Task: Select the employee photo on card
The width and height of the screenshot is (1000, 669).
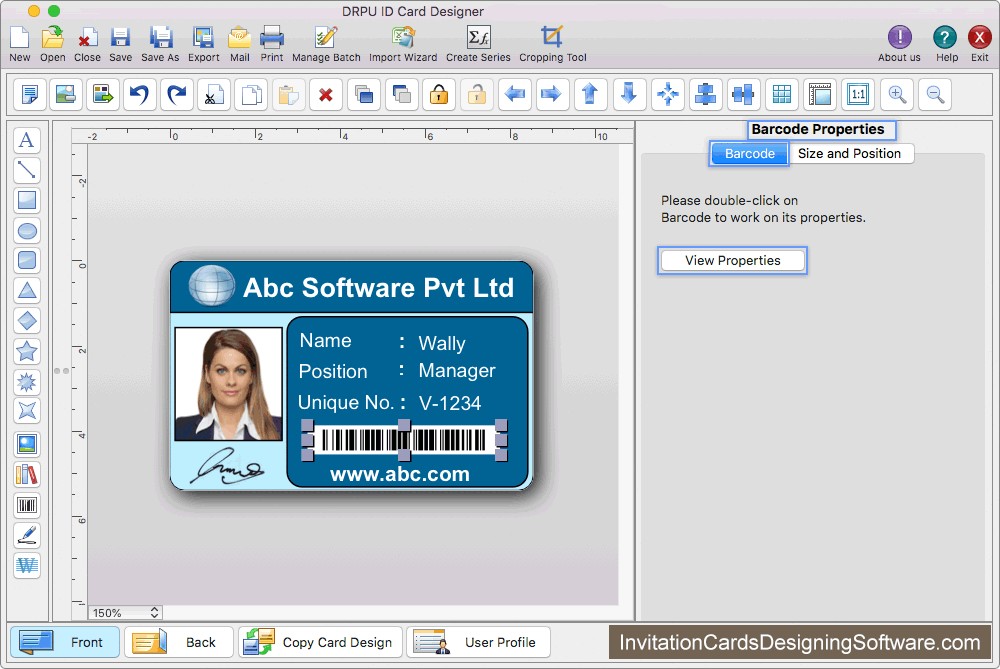Action: click(x=228, y=384)
